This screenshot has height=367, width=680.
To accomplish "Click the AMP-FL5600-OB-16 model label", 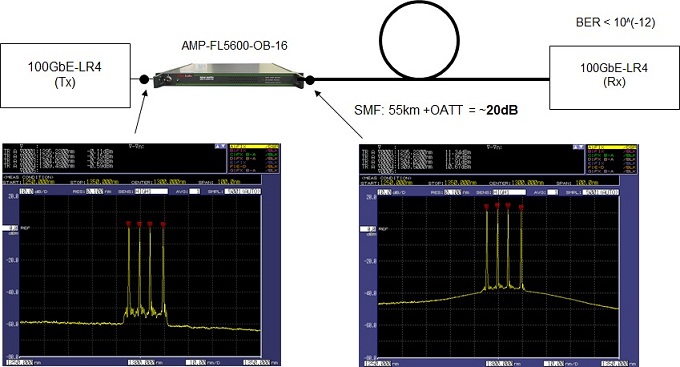I will pos(234,46).
